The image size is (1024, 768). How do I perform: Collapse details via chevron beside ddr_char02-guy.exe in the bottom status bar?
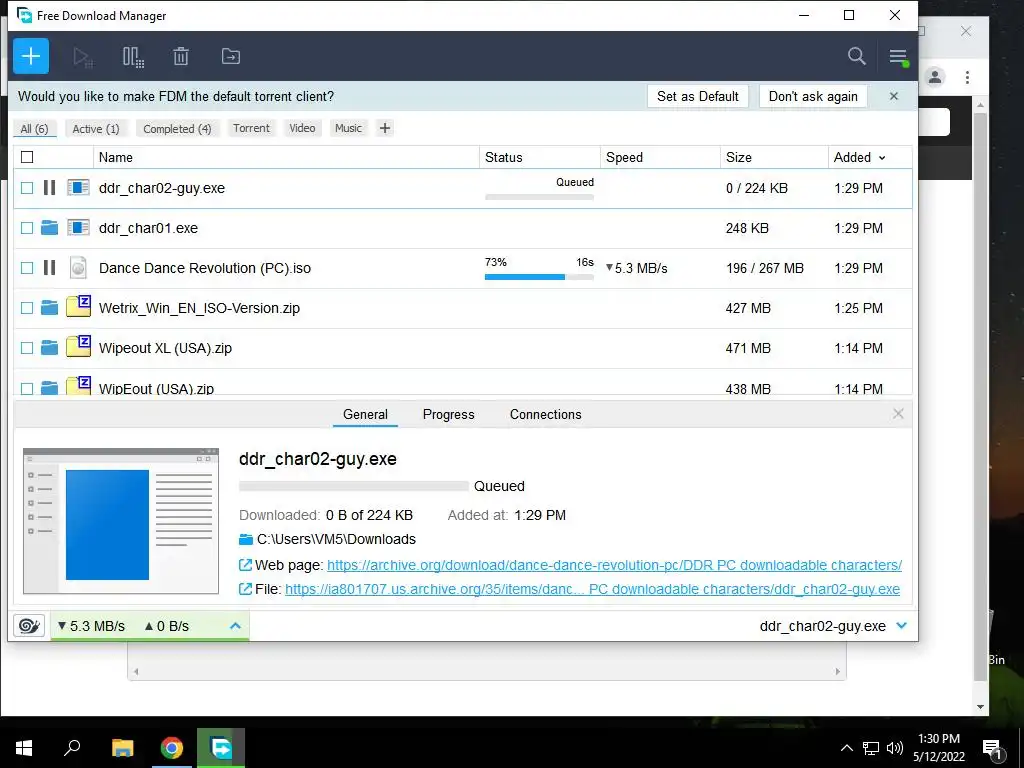coord(901,626)
